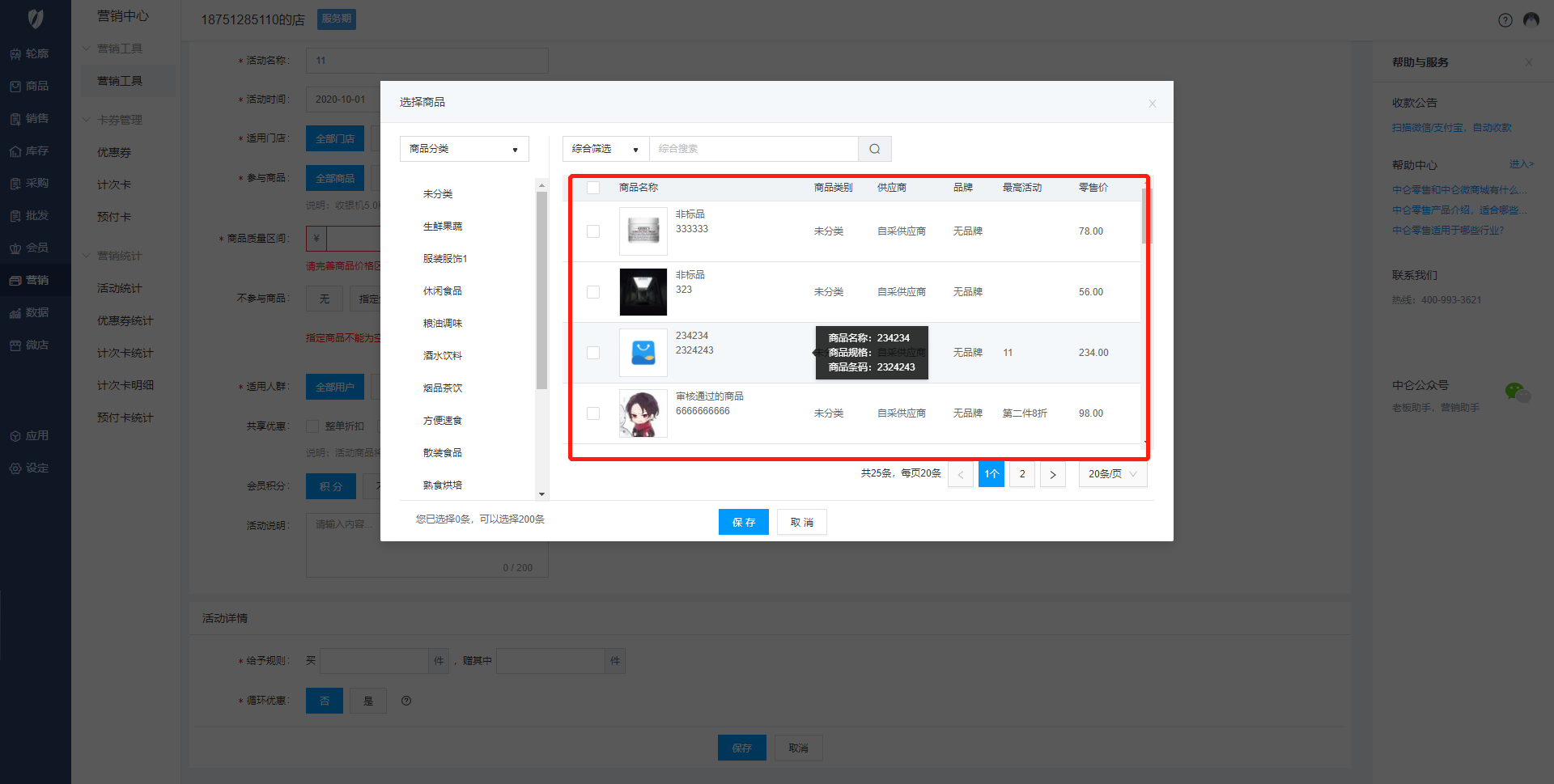Screen dimensions: 1554x784
Task: Click the 综合搜索 search input field
Action: click(753, 149)
